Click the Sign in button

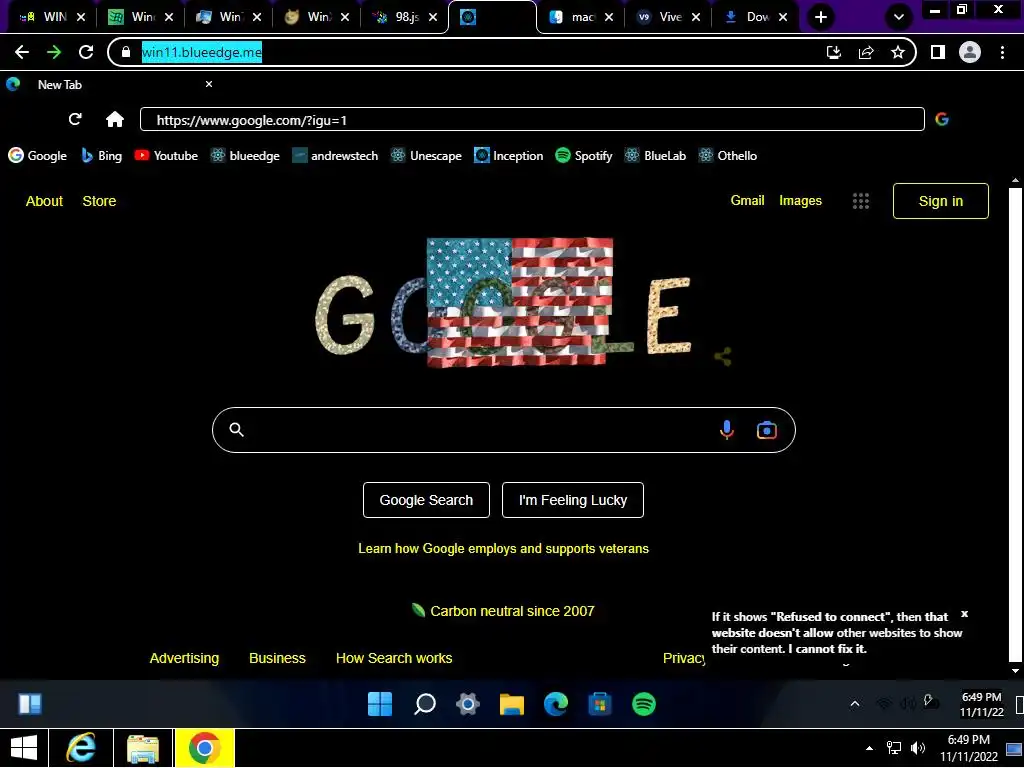pyautogui.click(x=940, y=201)
